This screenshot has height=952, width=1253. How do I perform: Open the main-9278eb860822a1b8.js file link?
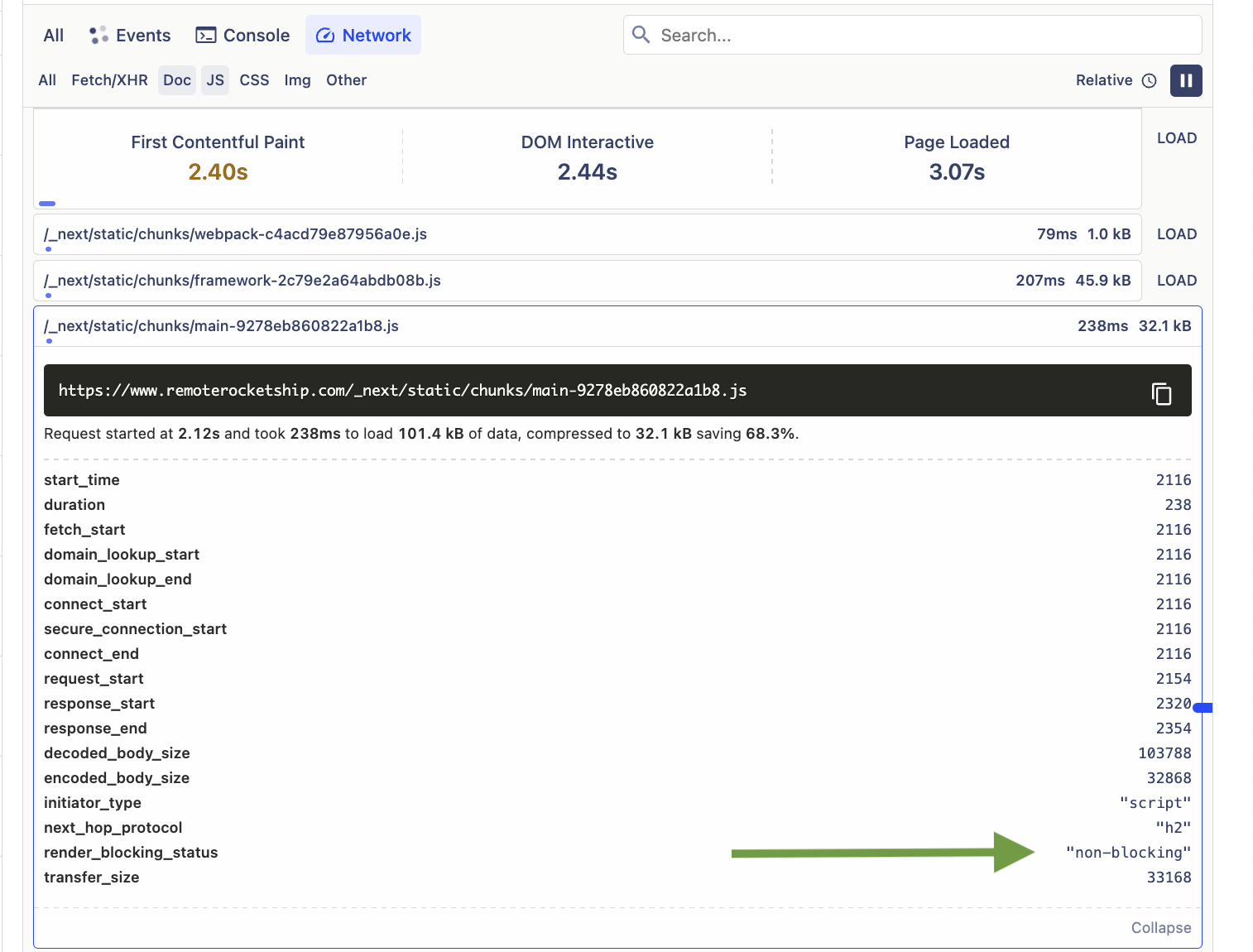point(220,326)
